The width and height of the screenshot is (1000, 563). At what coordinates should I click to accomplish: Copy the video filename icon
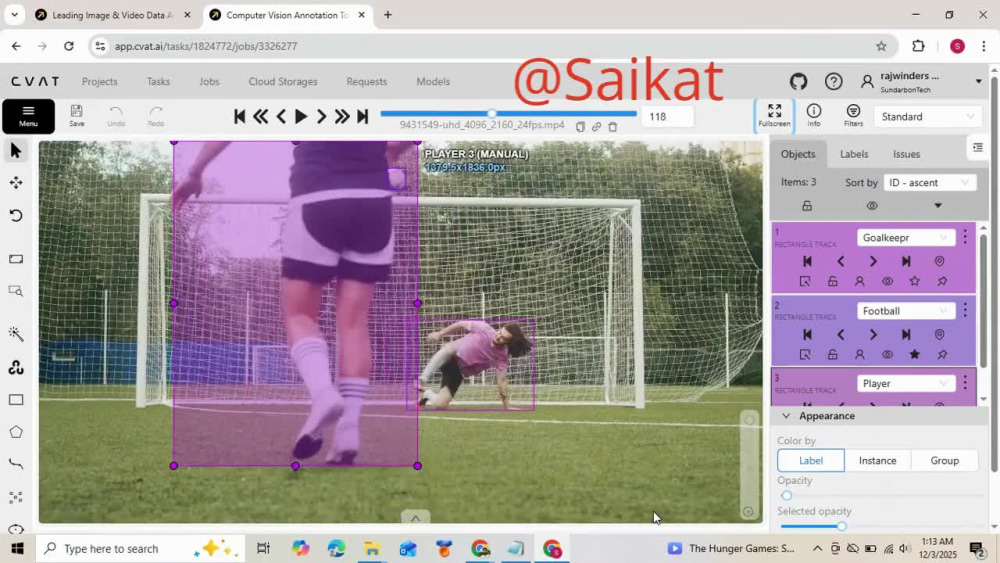click(580, 126)
